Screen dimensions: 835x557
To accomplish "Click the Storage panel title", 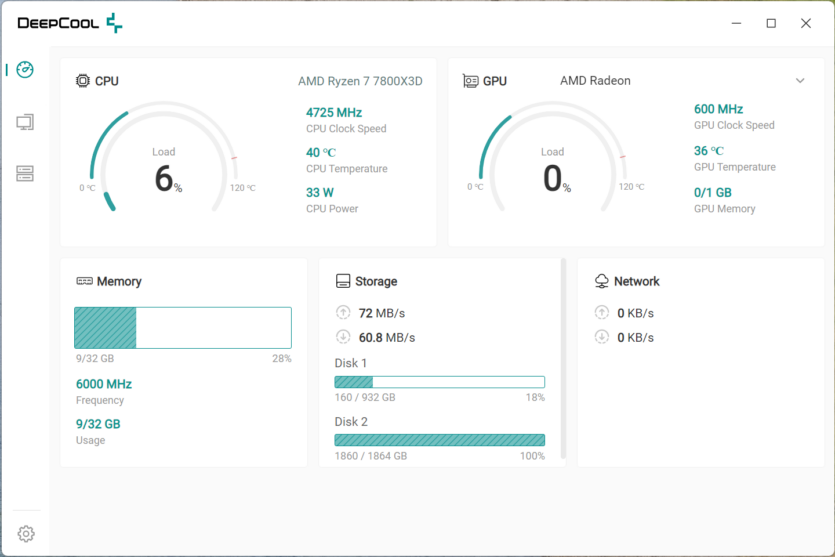I will point(376,281).
